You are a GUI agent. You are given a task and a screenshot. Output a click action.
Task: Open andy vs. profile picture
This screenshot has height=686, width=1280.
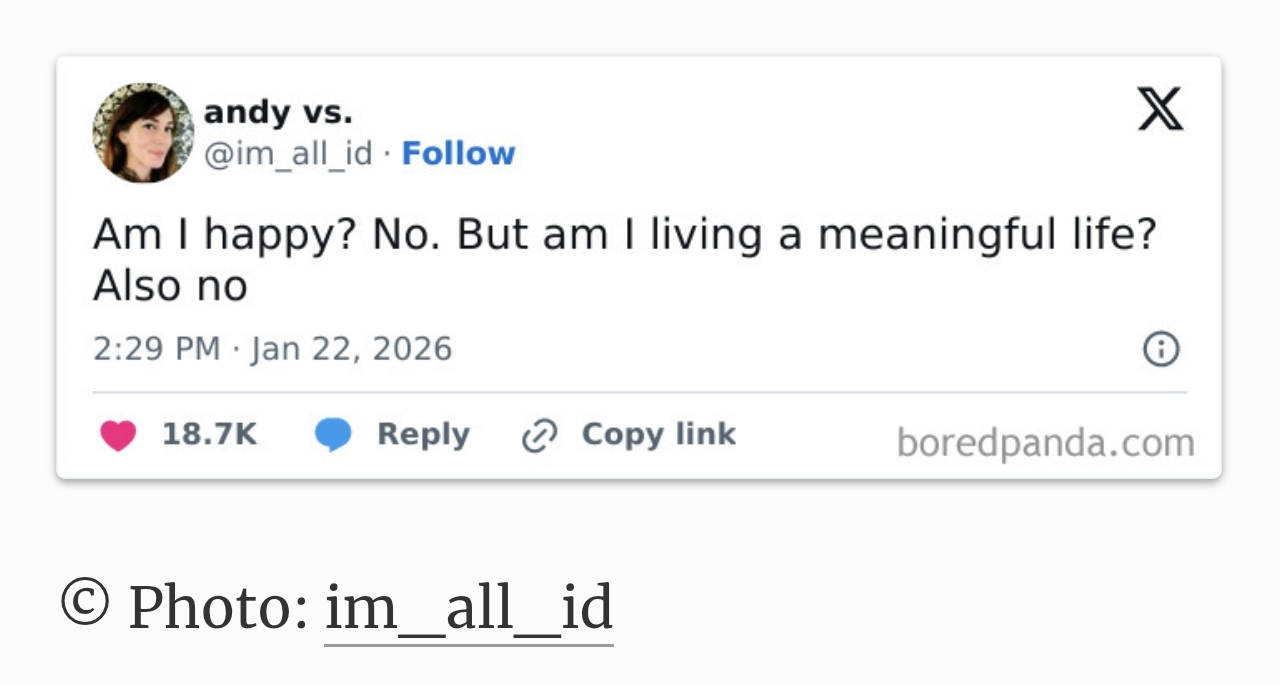tap(143, 133)
